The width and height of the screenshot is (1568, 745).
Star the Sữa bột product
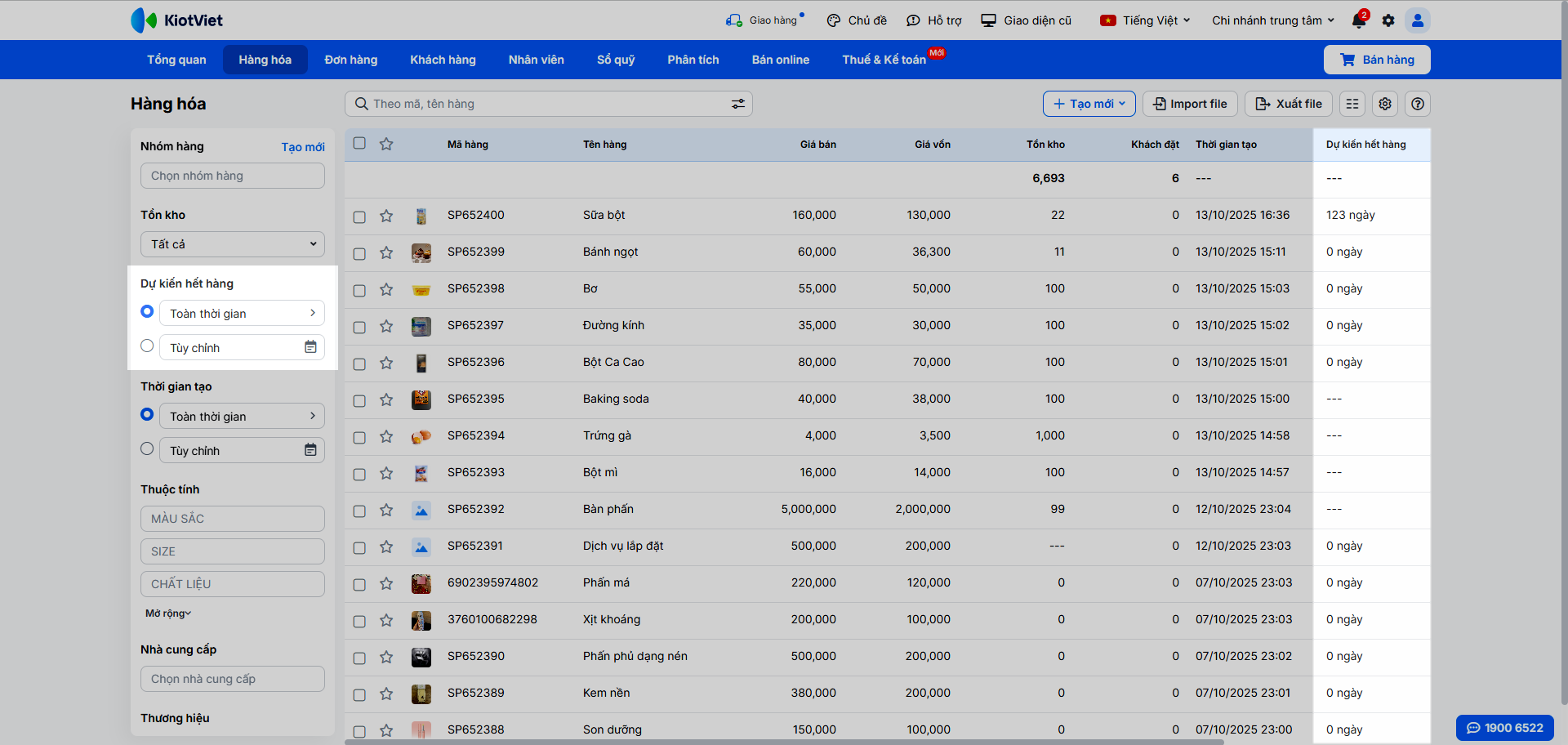pyautogui.click(x=386, y=216)
